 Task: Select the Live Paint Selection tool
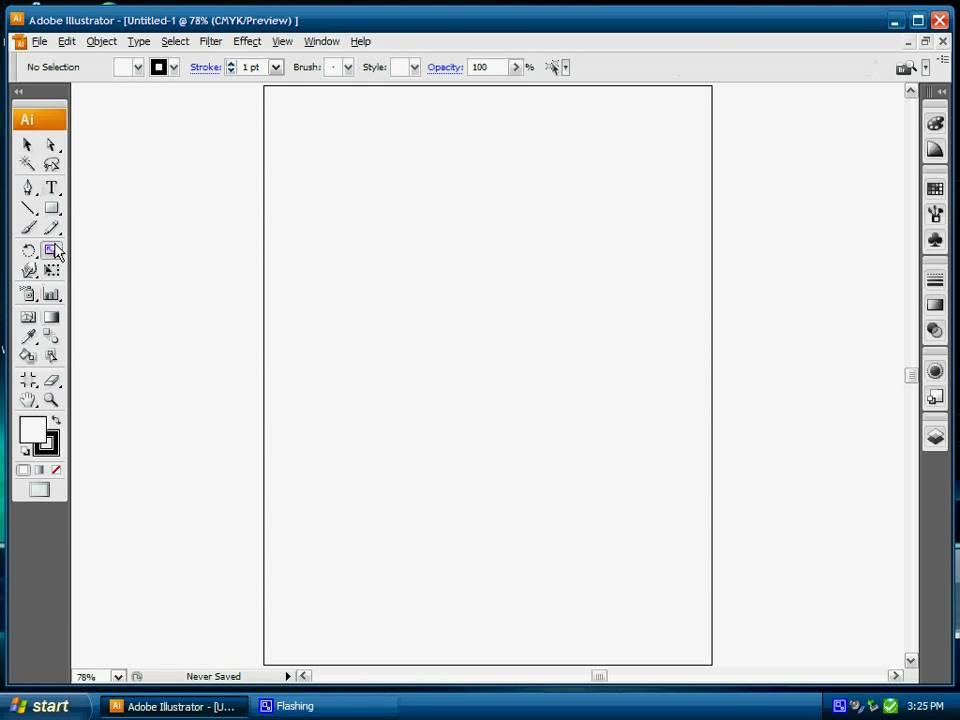(x=51, y=355)
